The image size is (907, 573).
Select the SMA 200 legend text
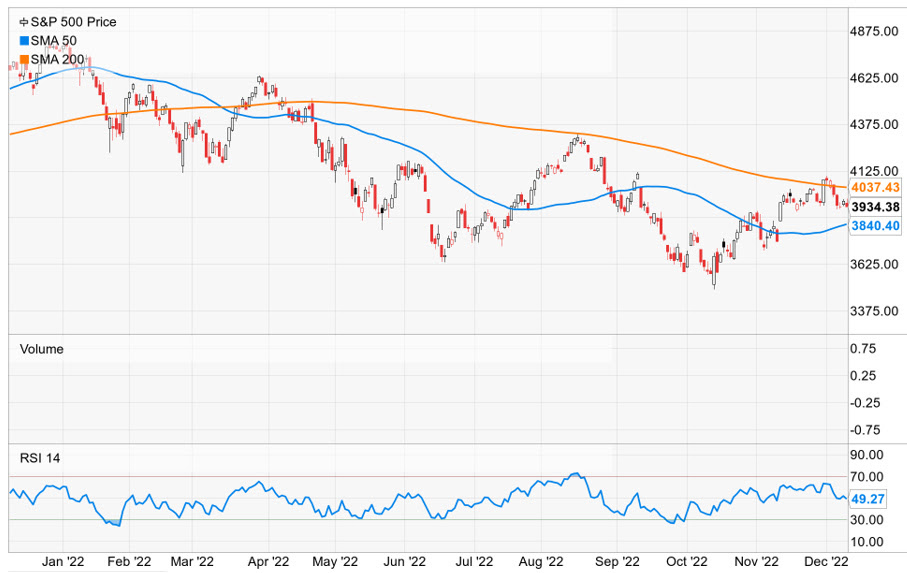pyautogui.click(x=58, y=60)
